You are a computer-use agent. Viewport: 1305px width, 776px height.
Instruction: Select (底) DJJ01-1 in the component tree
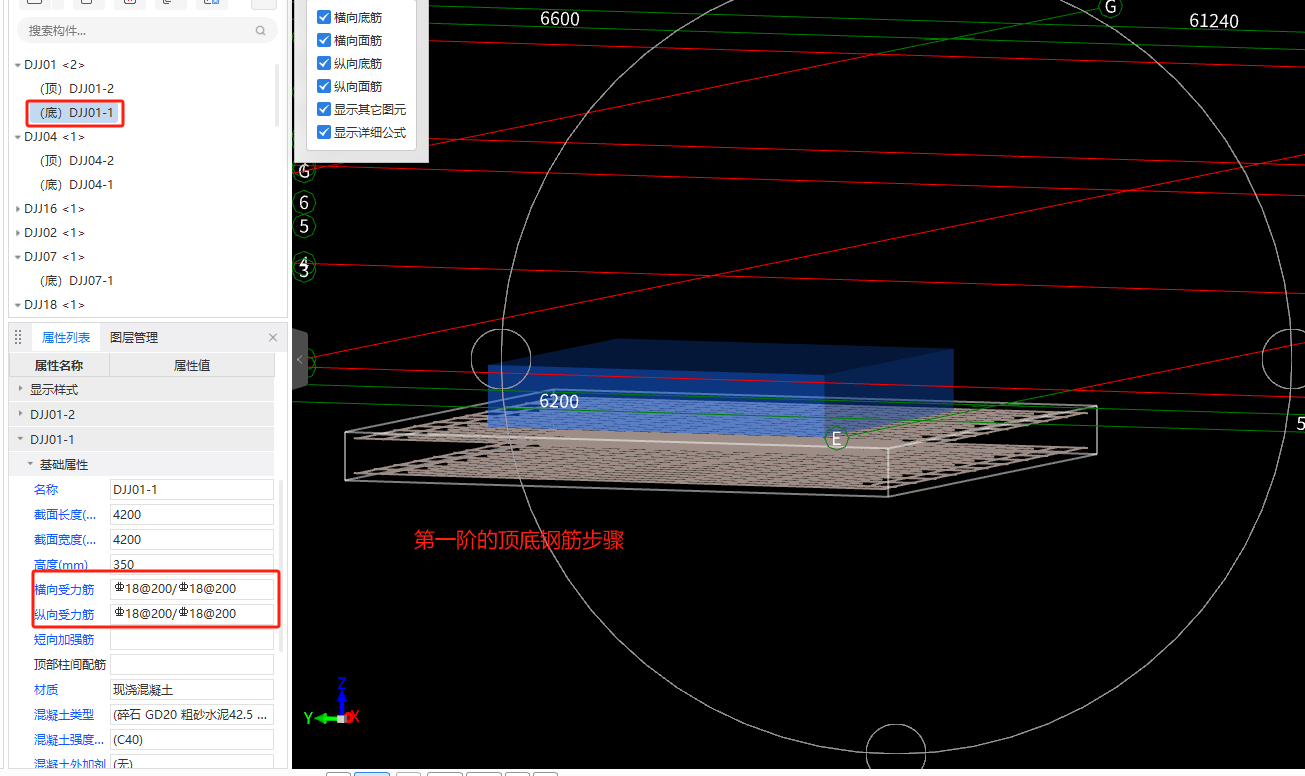(76, 113)
